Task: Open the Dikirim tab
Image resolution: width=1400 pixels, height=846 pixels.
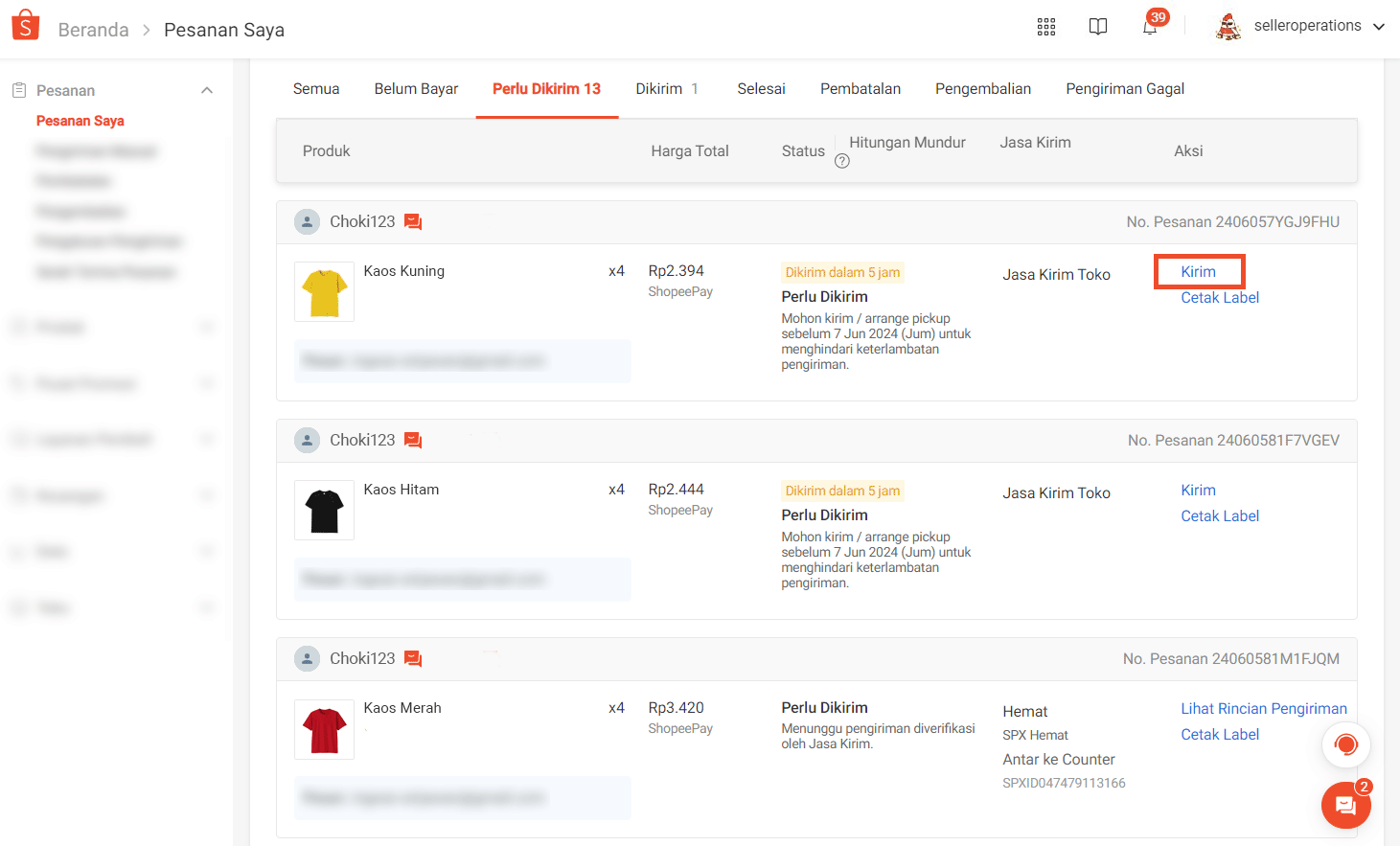Action: pyautogui.click(x=667, y=89)
